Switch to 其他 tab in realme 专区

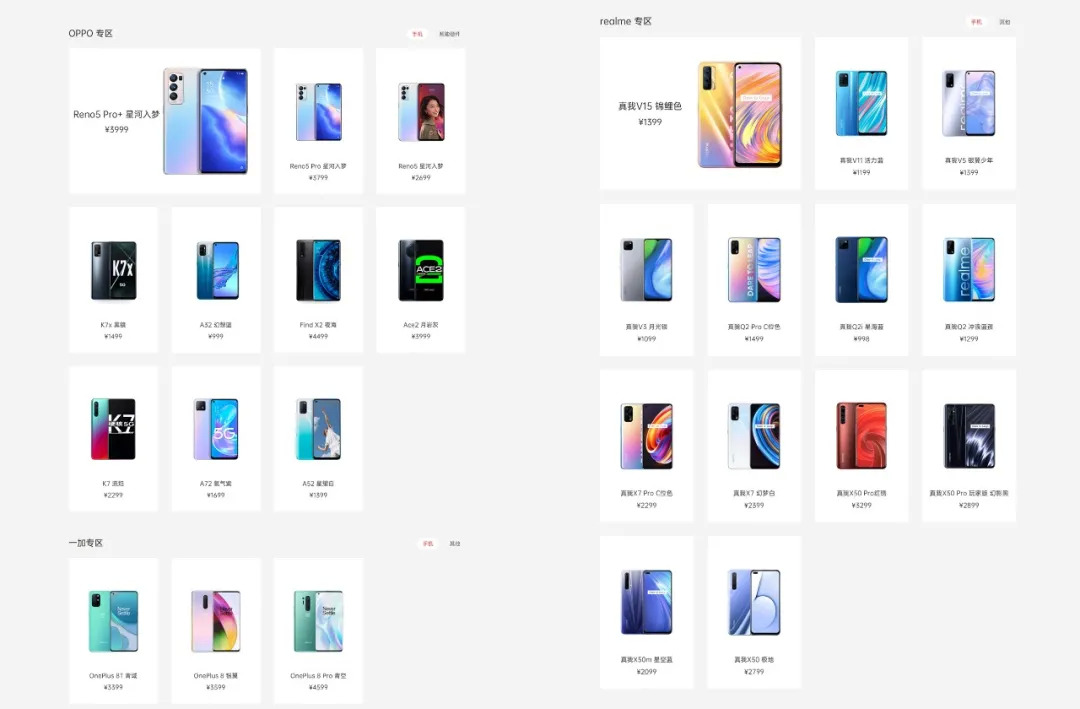(1005, 22)
